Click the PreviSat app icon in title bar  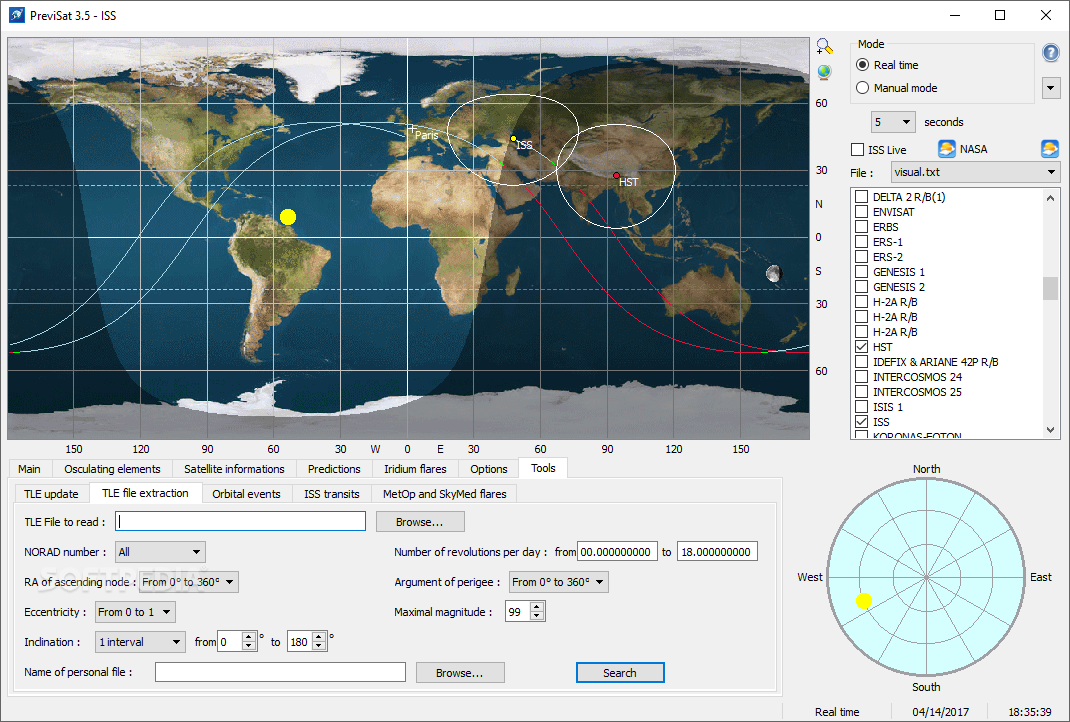16,15
